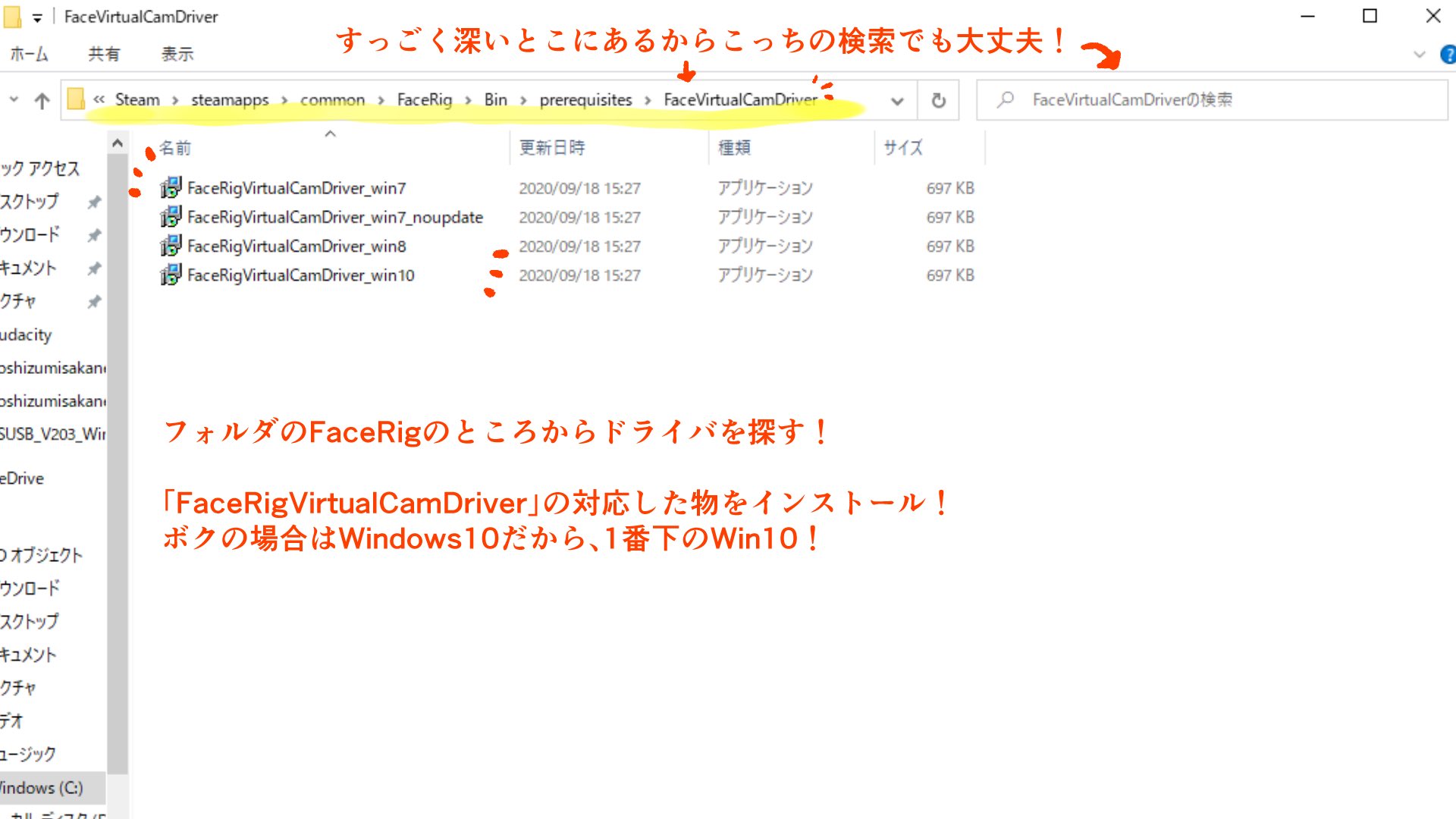
Task: Click FaceRigVirtualCamDriver_win8 file name
Action: coord(297,246)
